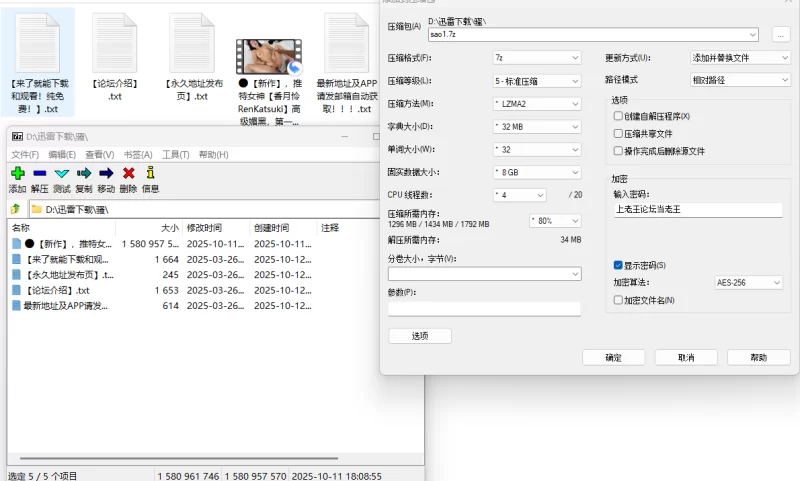
Task: Click the red X 删除 (Delete) icon
Action: (x=128, y=174)
